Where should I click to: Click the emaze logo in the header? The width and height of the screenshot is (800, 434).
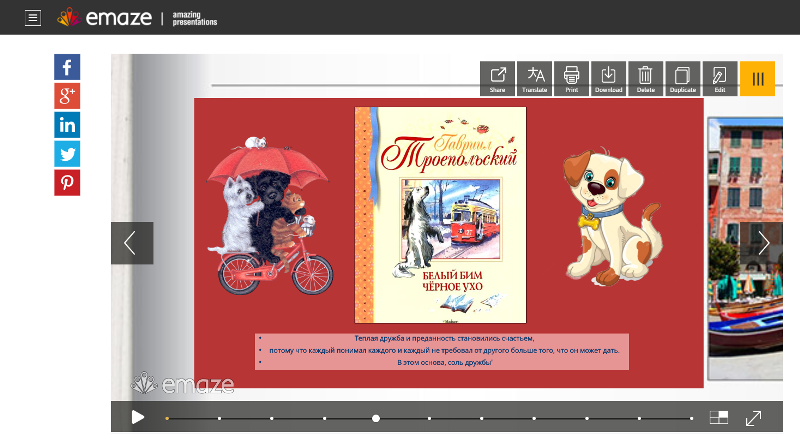[105, 18]
